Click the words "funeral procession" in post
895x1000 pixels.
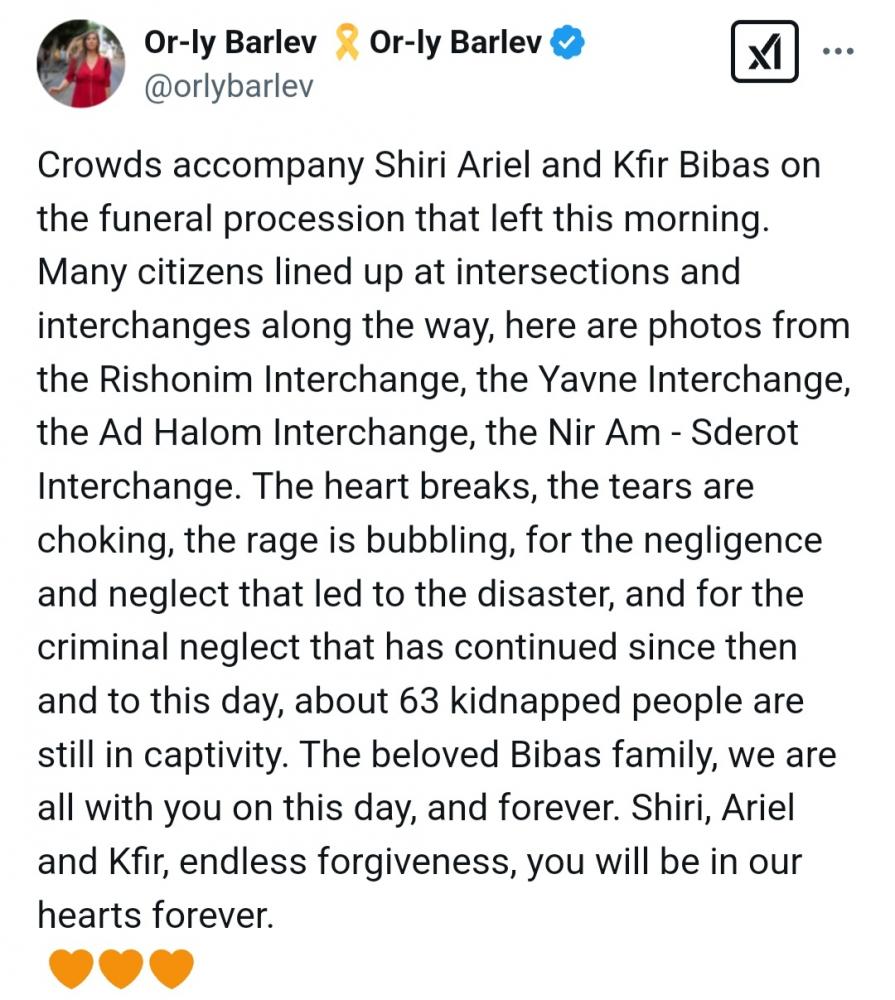pos(251,219)
